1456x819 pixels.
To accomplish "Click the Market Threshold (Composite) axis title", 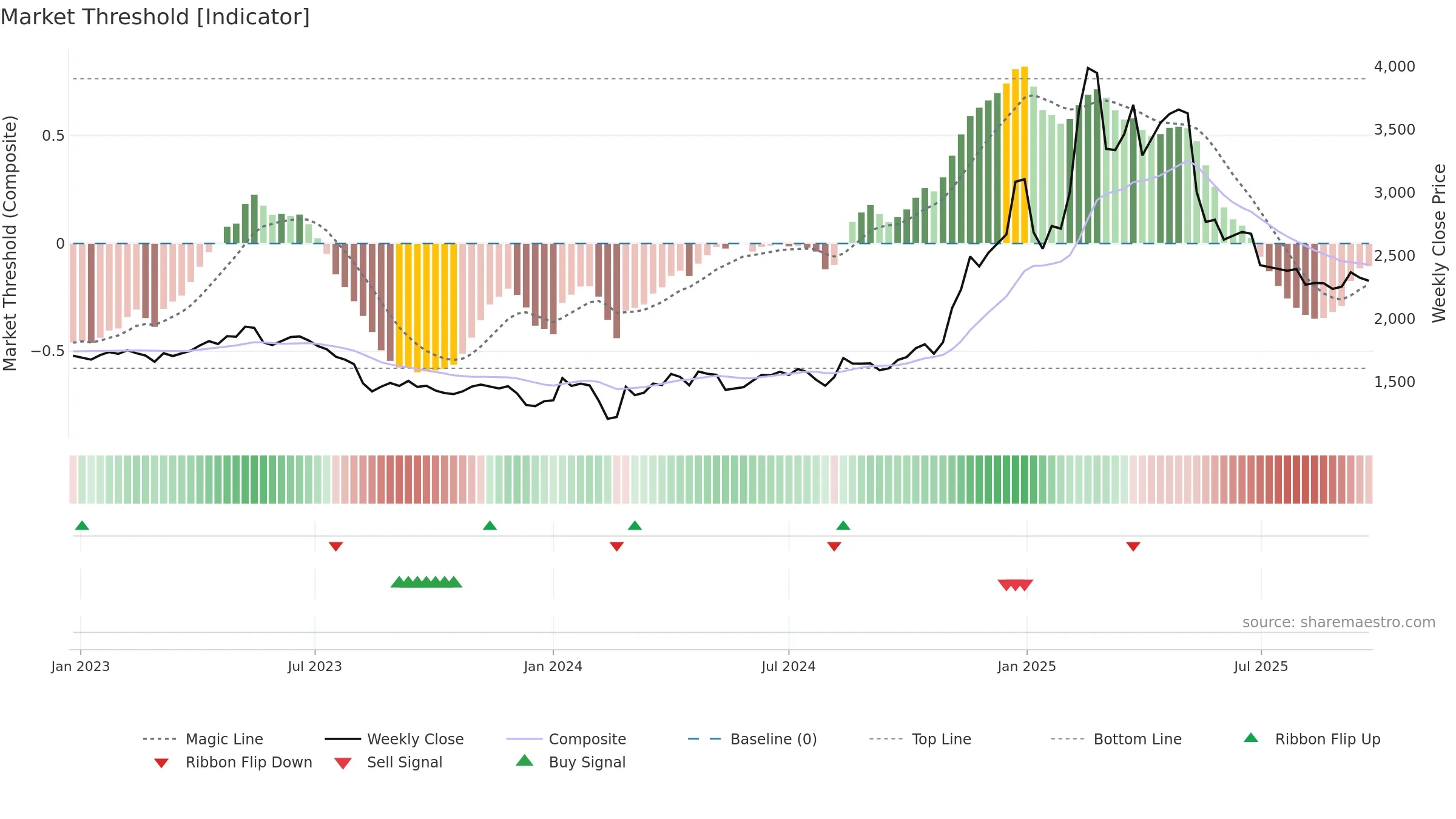I will [10, 243].
